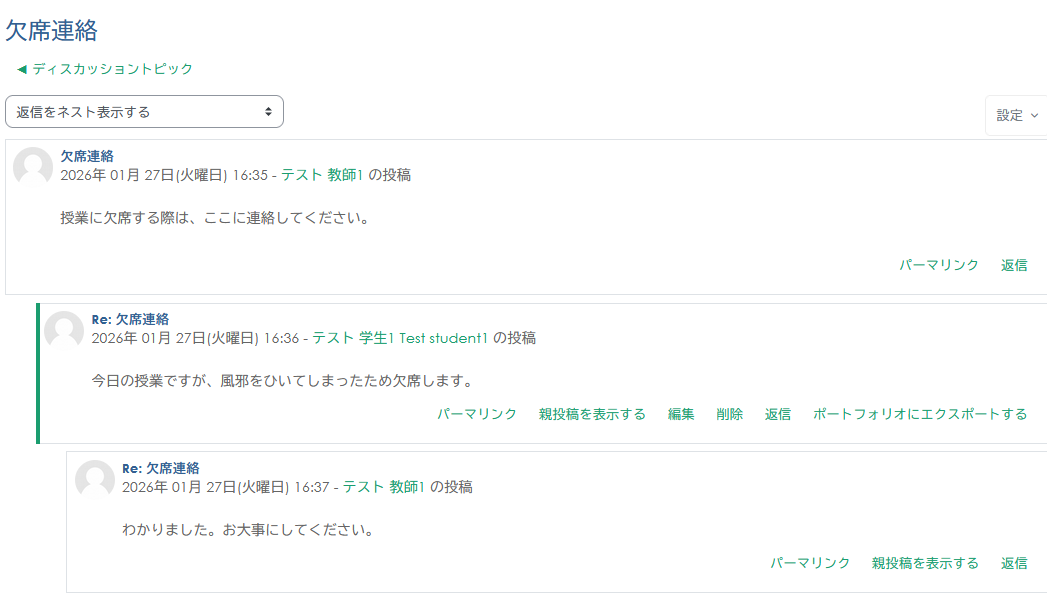
Task: Open the 返信をネスト表示する display mode selector
Action: (x=145, y=111)
